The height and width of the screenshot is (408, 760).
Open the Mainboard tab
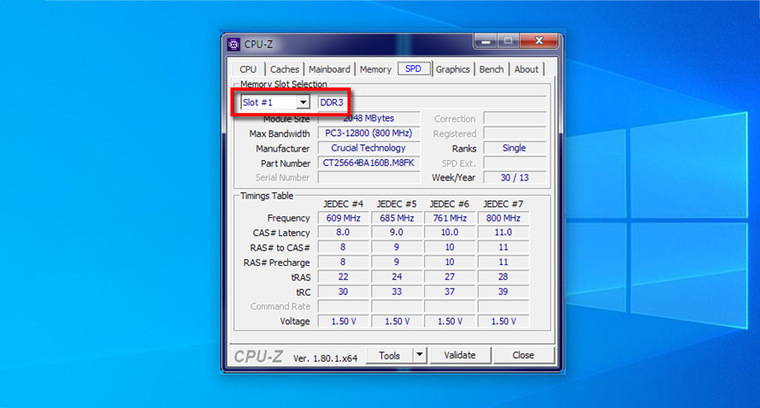pyautogui.click(x=329, y=69)
